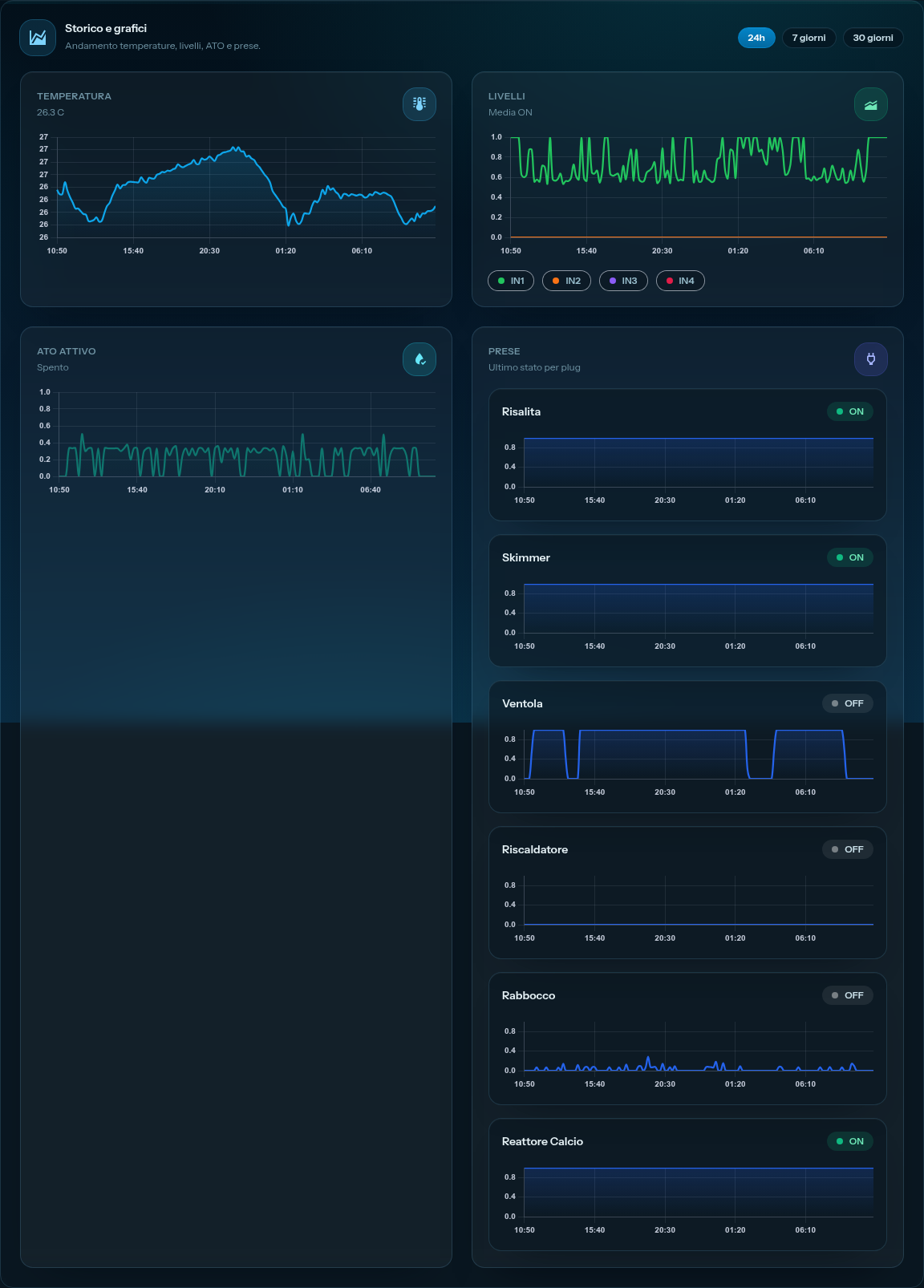Click the Riscaldatore OFF status badge

point(848,849)
